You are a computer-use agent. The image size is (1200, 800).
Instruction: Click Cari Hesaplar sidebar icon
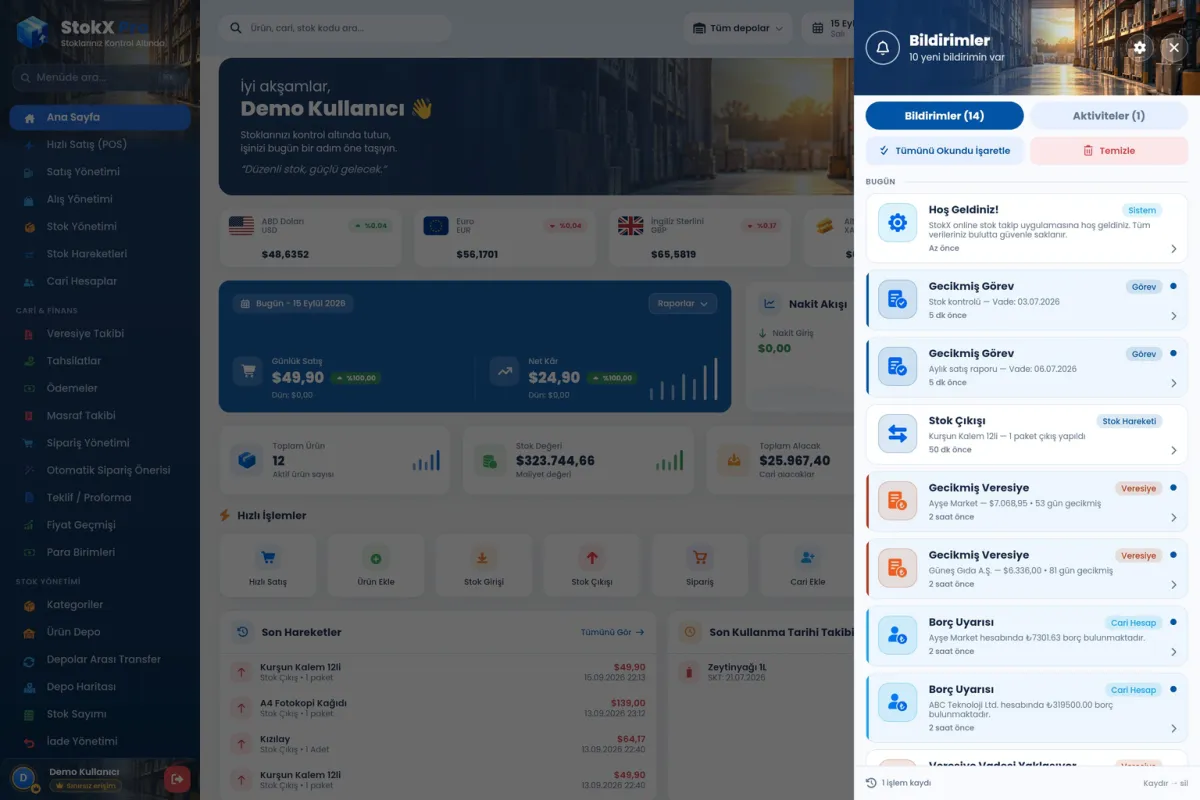click(x=29, y=281)
